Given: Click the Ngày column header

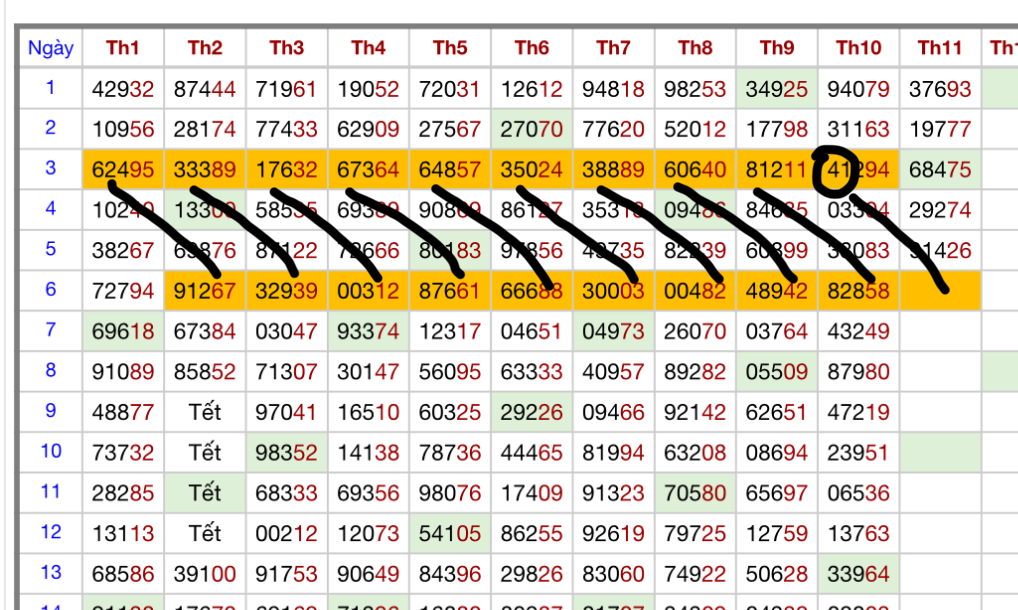Looking at the screenshot, I should tap(50, 48).
